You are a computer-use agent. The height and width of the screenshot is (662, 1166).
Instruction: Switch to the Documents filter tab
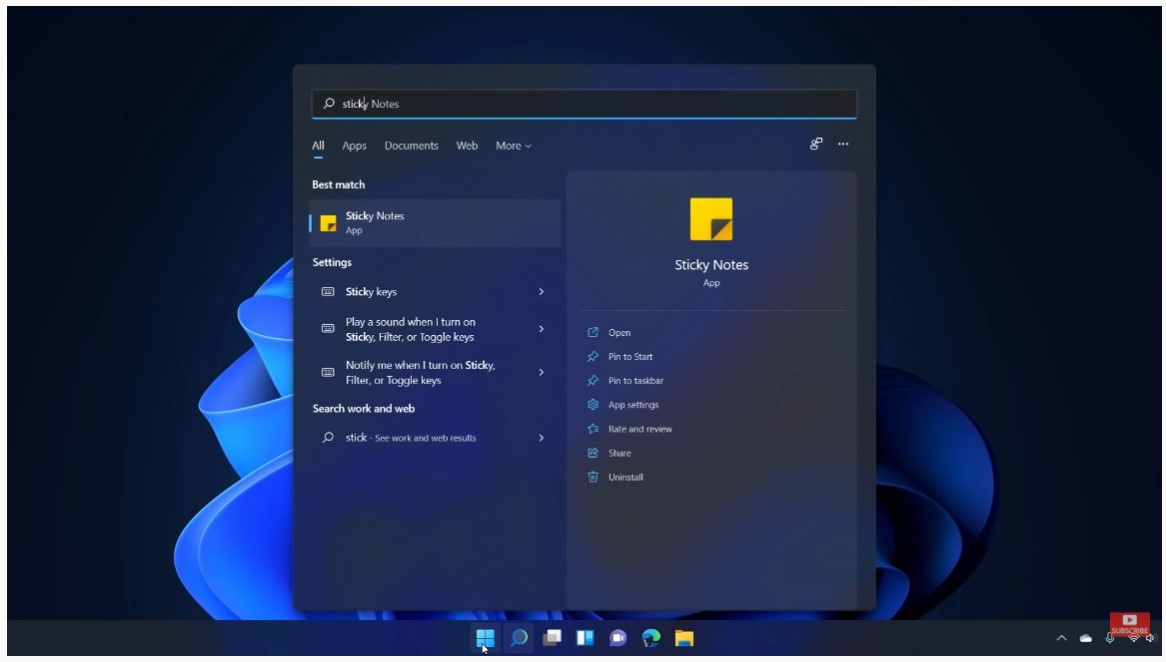point(411,146)
